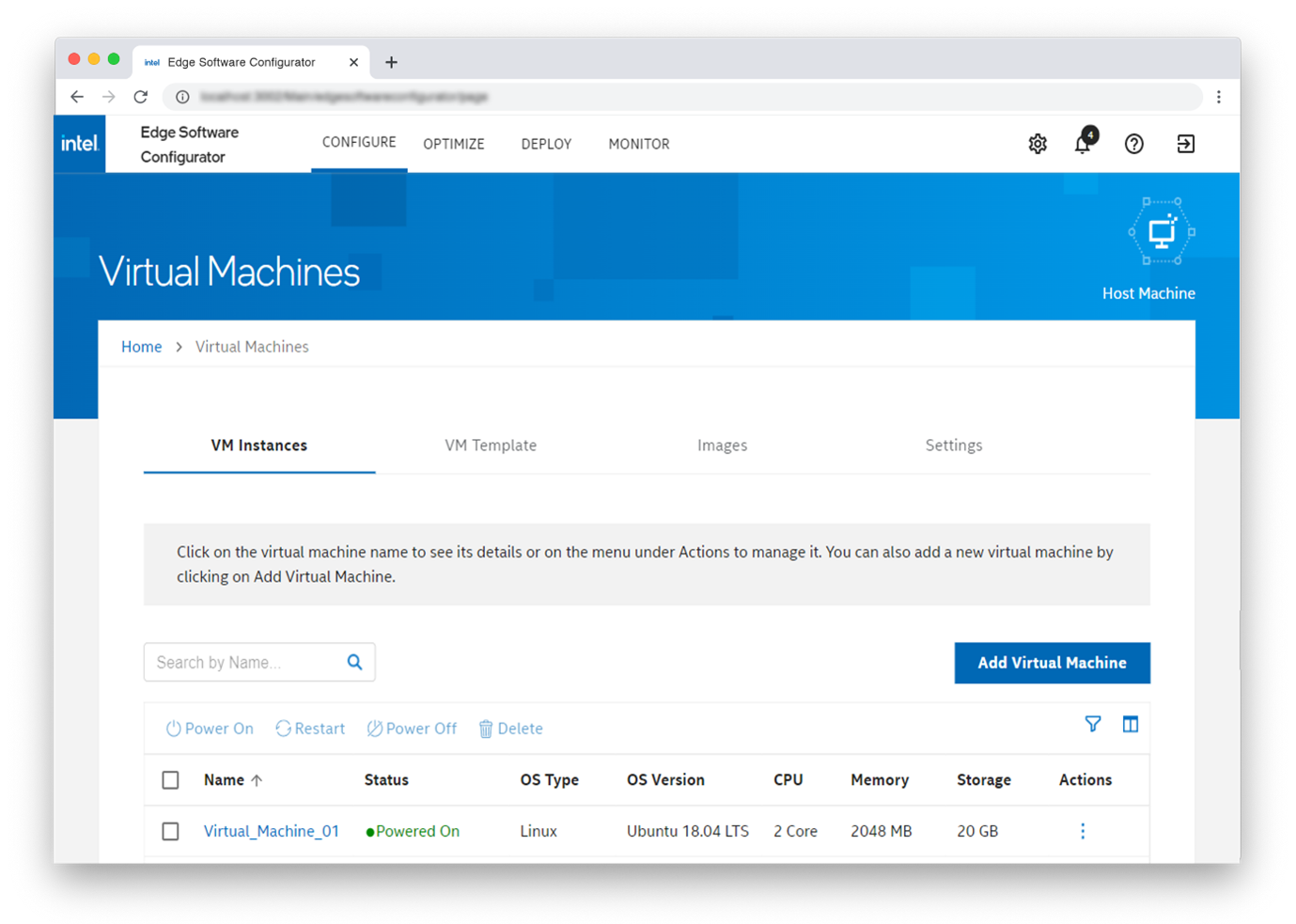Open the help question mark icon
This screenshot has height=924, width=1296.
coord(1134,144)
